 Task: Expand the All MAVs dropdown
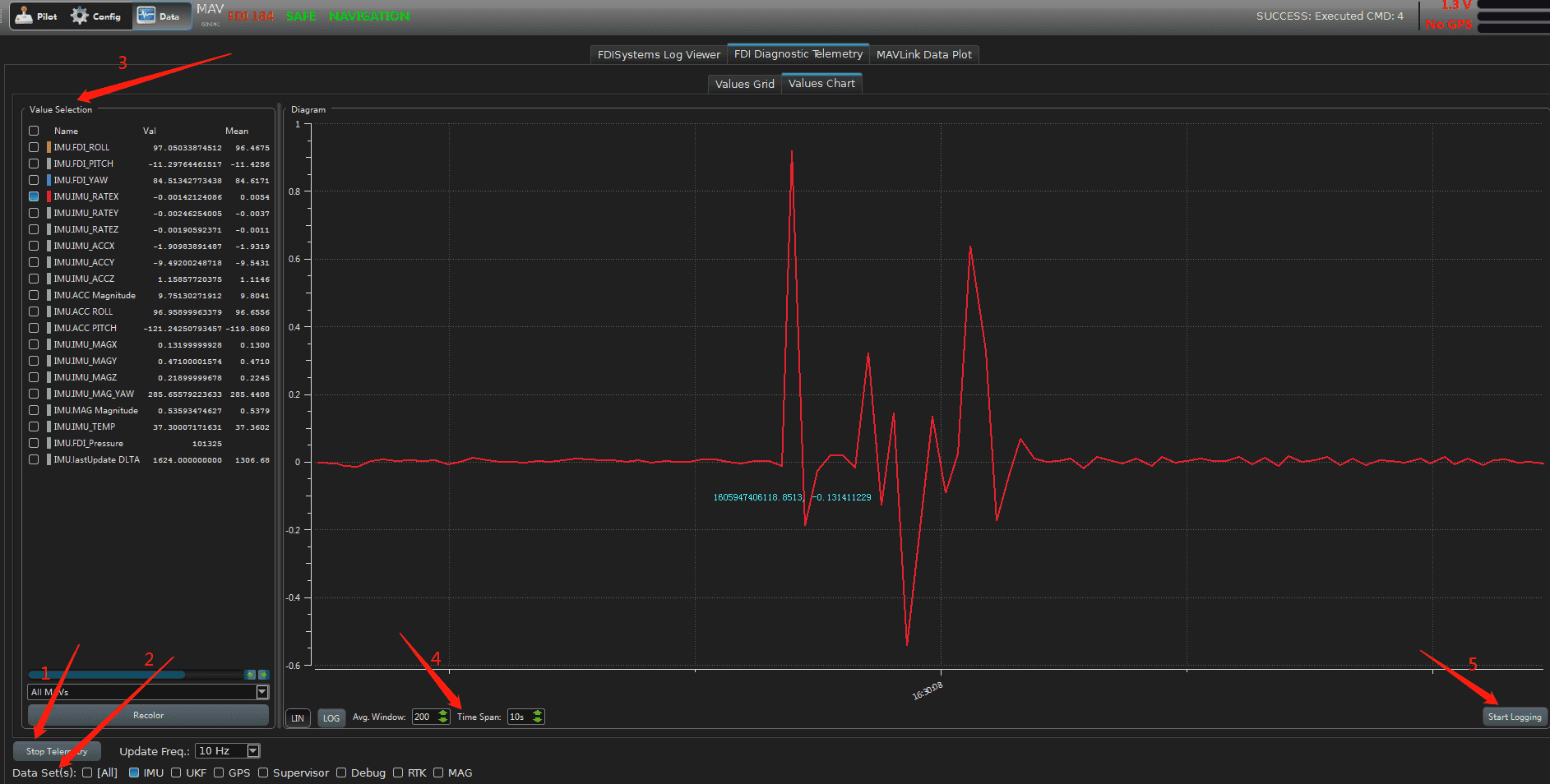262,692
